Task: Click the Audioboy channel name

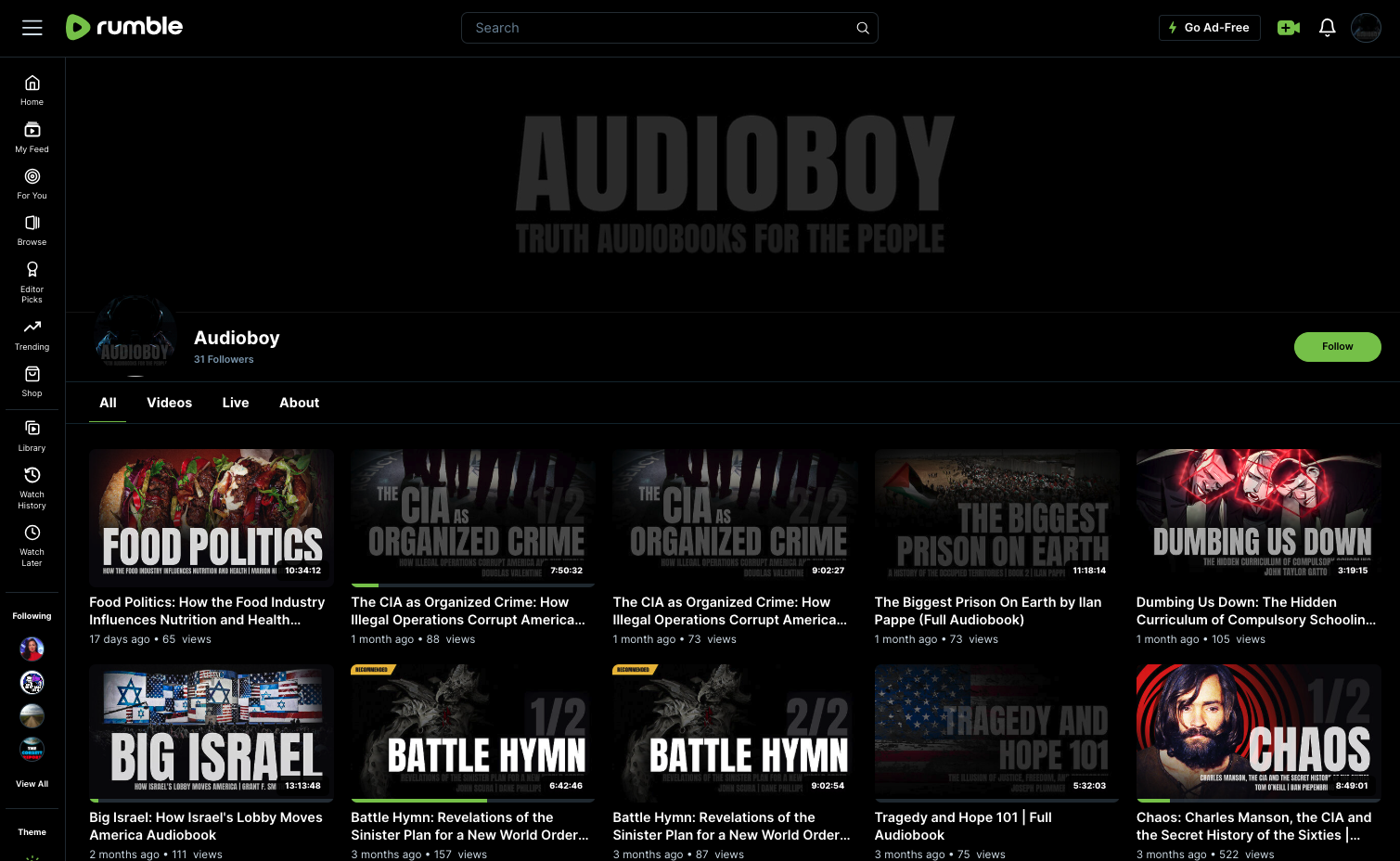Action: 237,338
